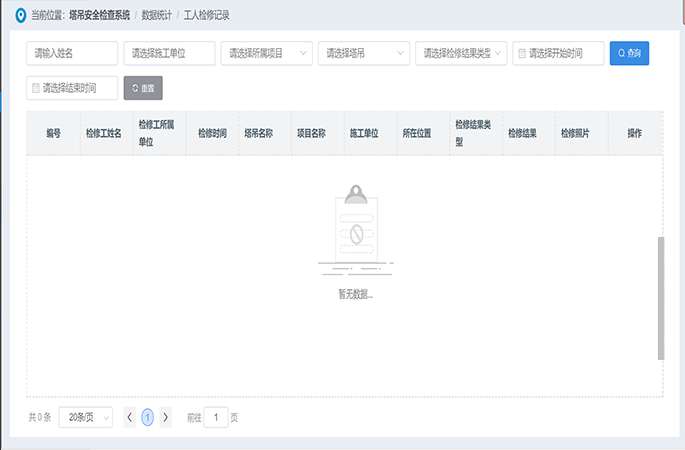Go to previous page with left arrow
This screenshot has width=685, height=450.
130,417
